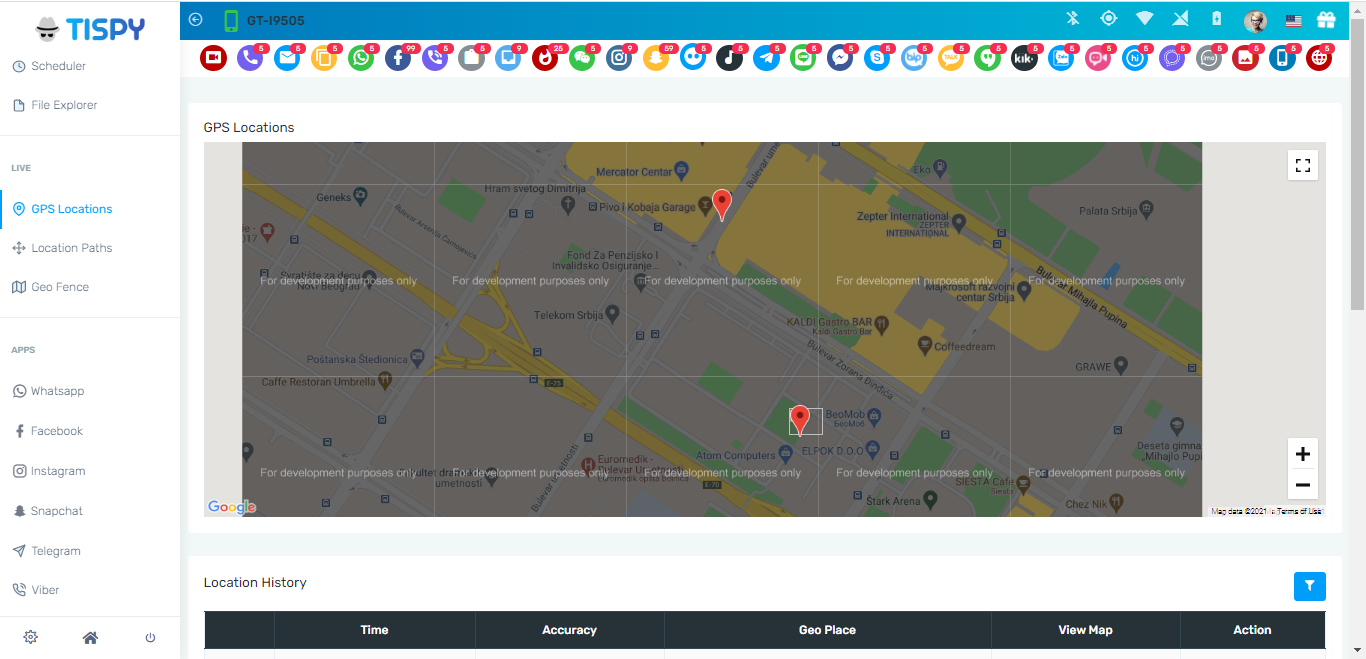1366x659 pixels.
Task: Open Geo Fence in the sidebar
Action: 60,287
